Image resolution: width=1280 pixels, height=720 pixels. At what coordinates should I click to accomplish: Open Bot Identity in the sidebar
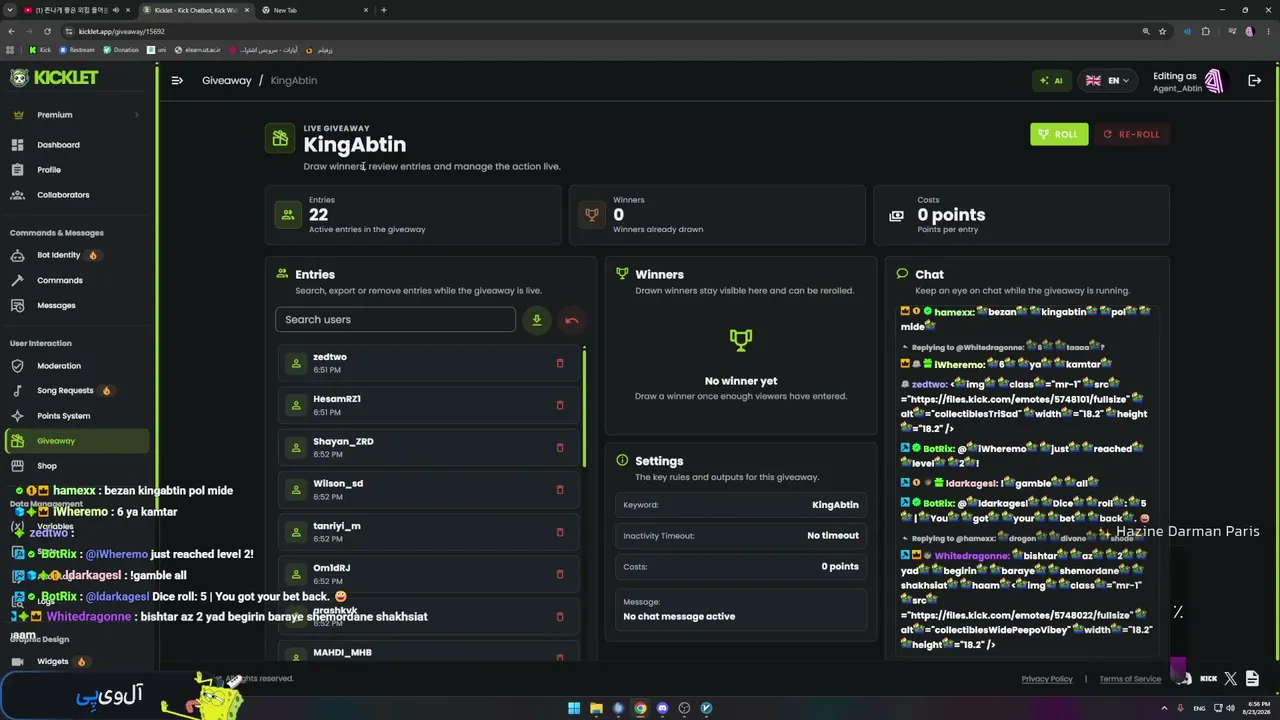pos(58,255)
